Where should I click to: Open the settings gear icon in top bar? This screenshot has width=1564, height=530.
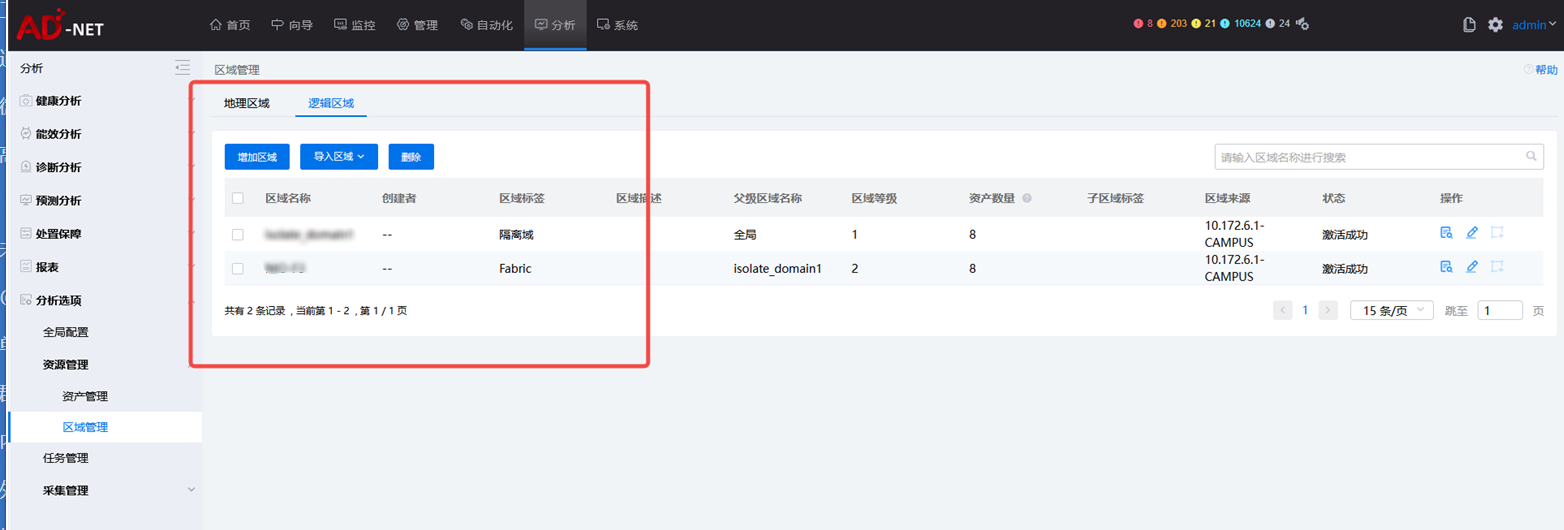1495,25
